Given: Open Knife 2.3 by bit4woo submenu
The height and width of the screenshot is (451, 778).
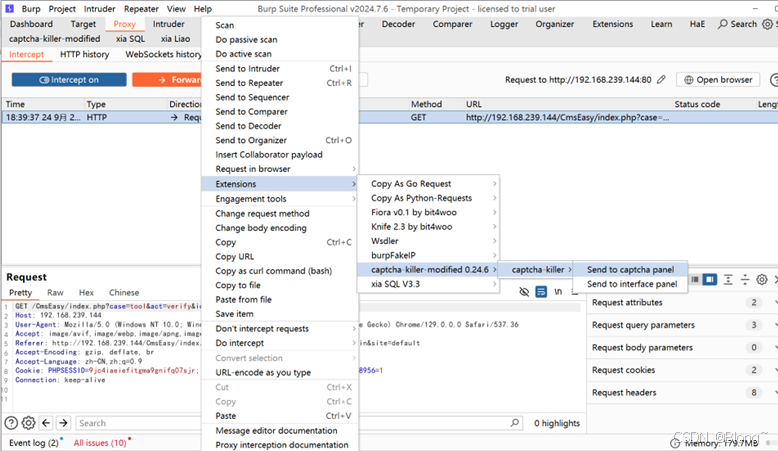Looking at the screenshot, I should click(428, 227).
